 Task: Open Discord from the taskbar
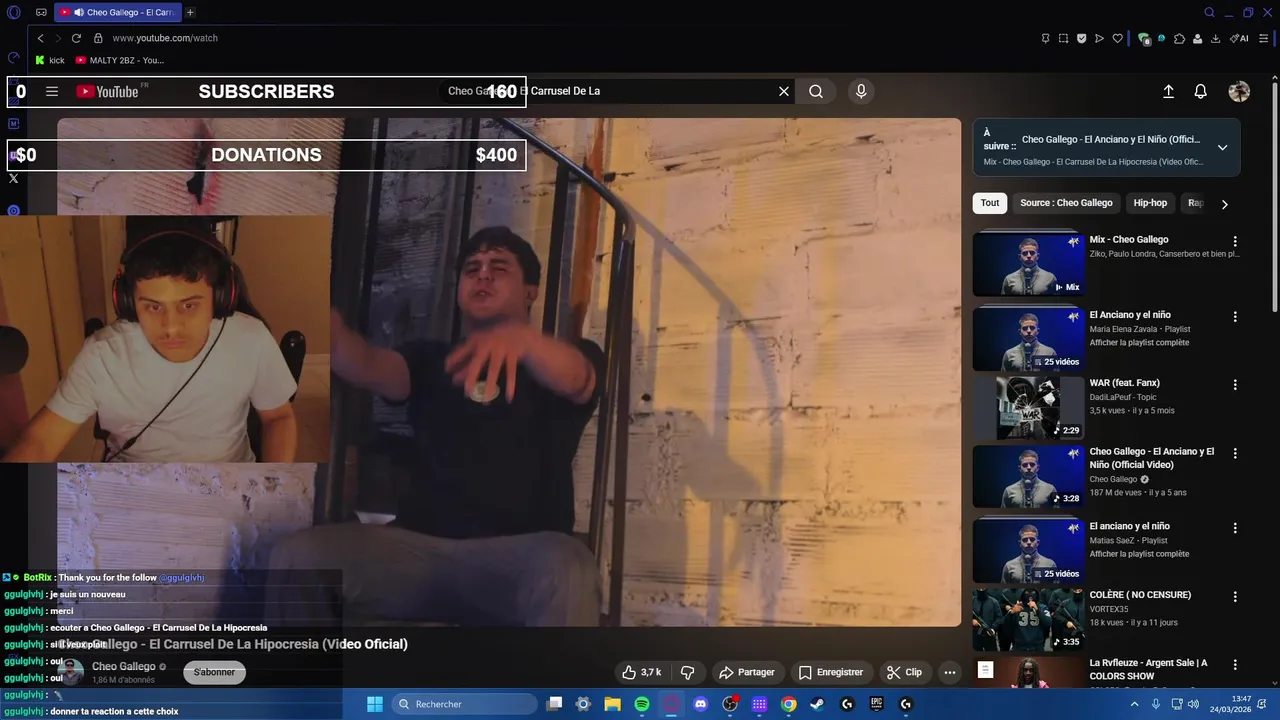pyautogui.click(x=700, y=704)
